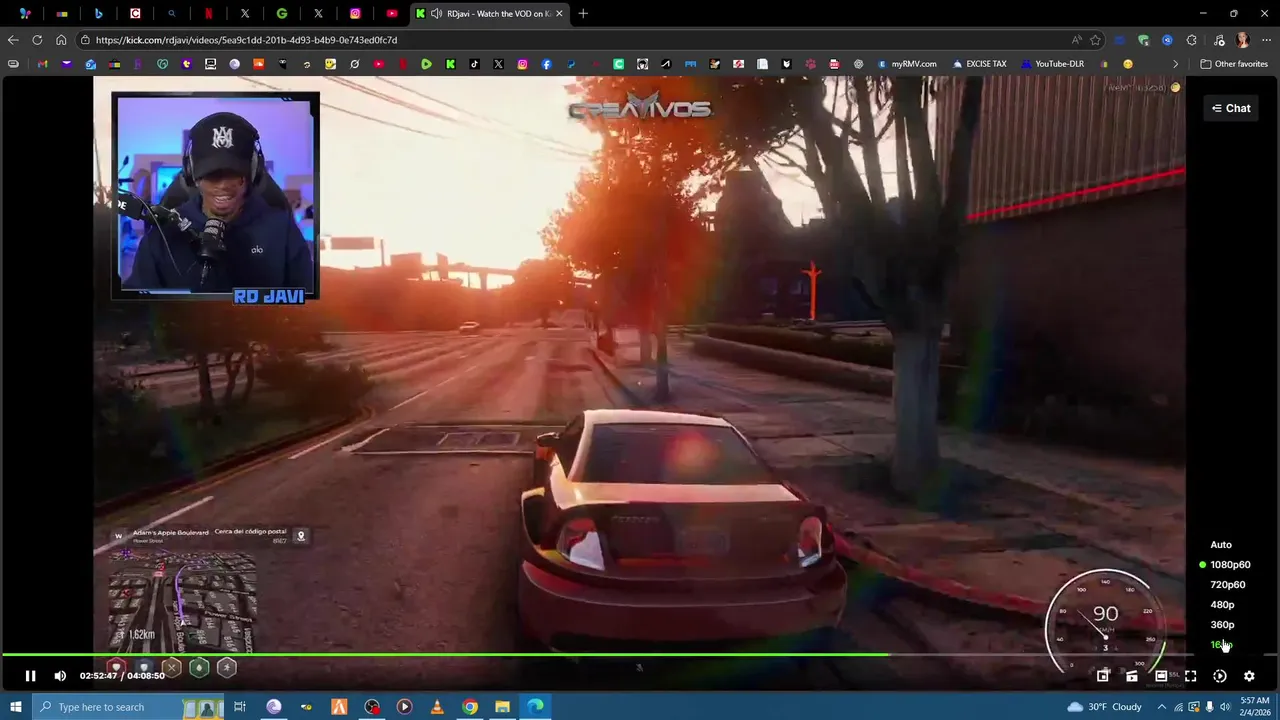Go back to previous page
Image resolution: width=1280 pixels, height=720 pixels.
tap(13, 40)
